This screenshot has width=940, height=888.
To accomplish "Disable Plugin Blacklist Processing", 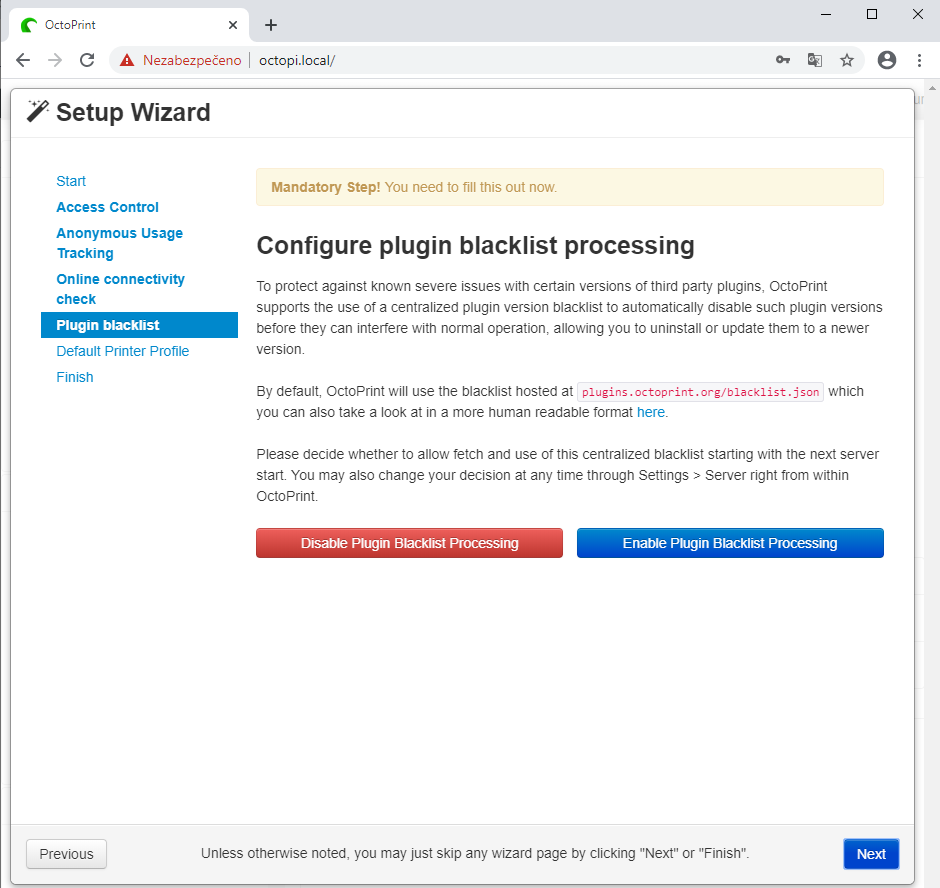I will [409, 543].
